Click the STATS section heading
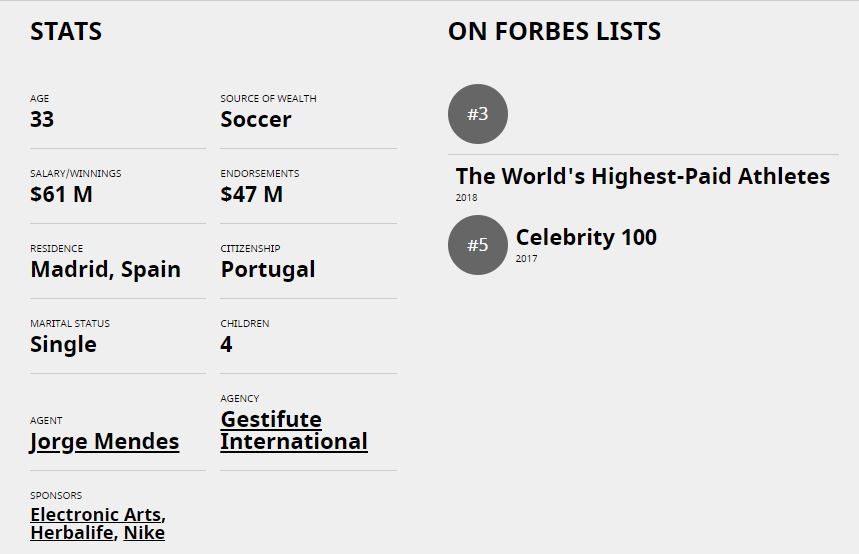The width and height of the screenshot is (859, 554). click(x=66, y=32)
